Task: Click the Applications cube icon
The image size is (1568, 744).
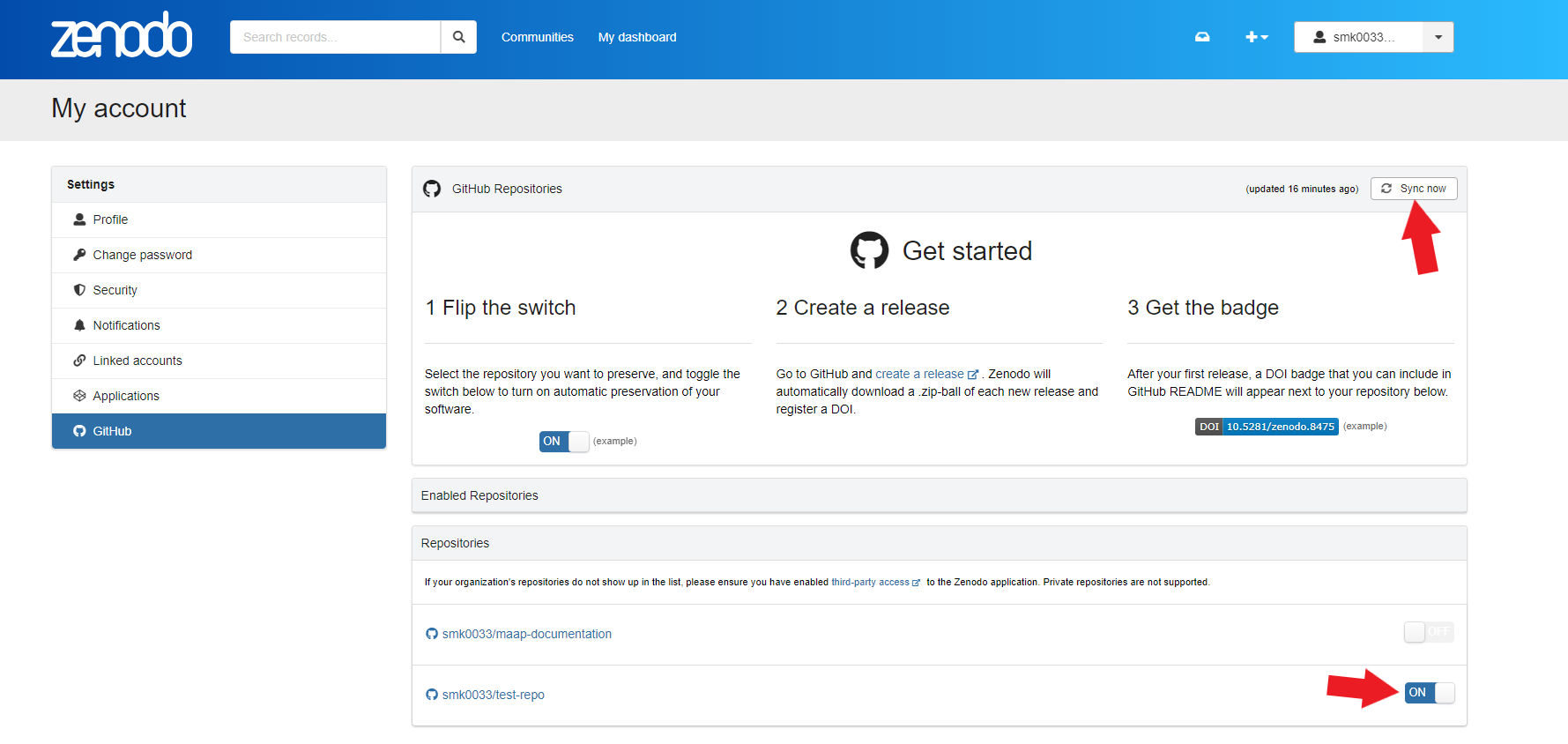Action: 79,396
